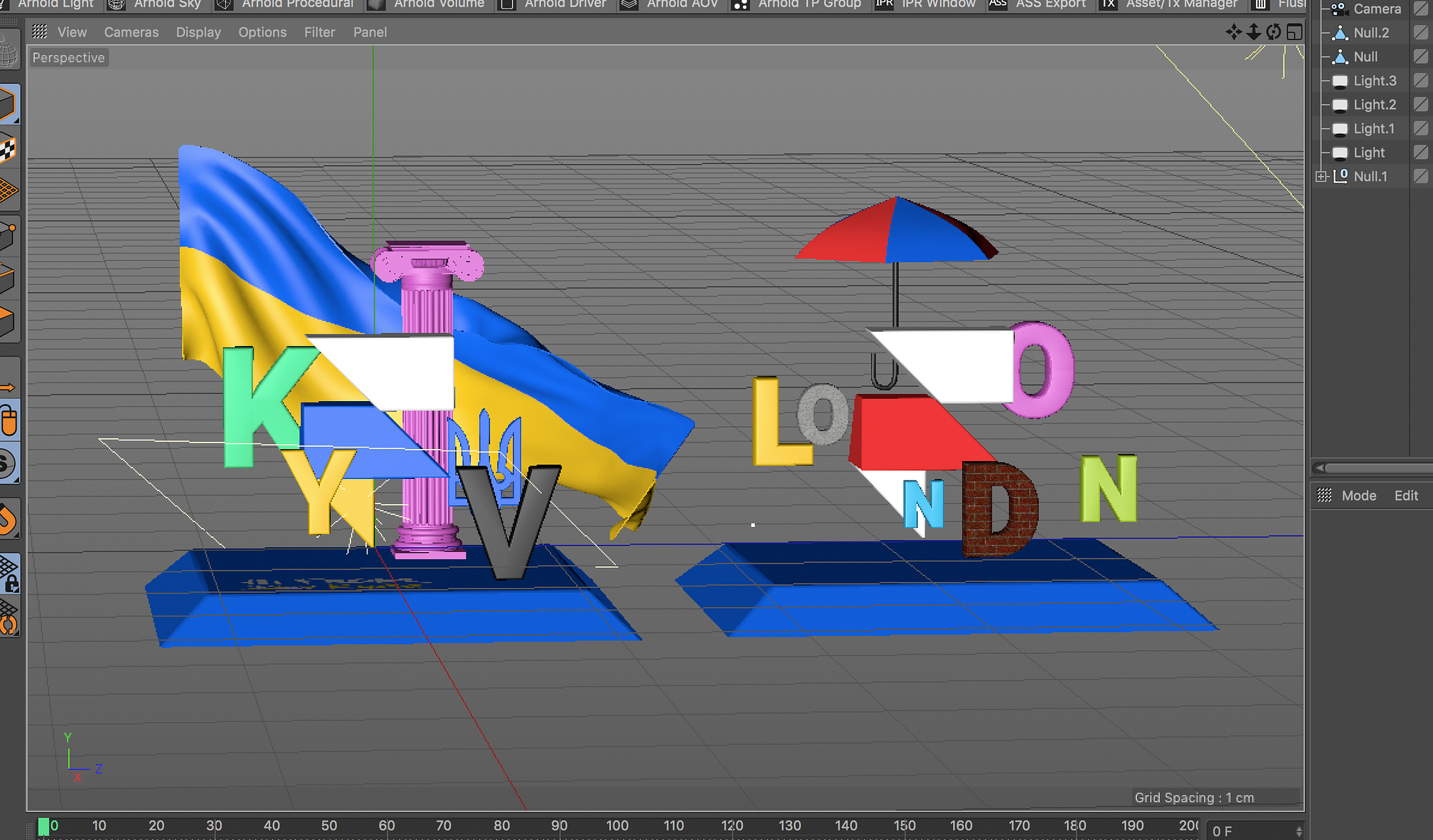
Task: Click the attribute manager grip icon
Action: (1324, 496)
